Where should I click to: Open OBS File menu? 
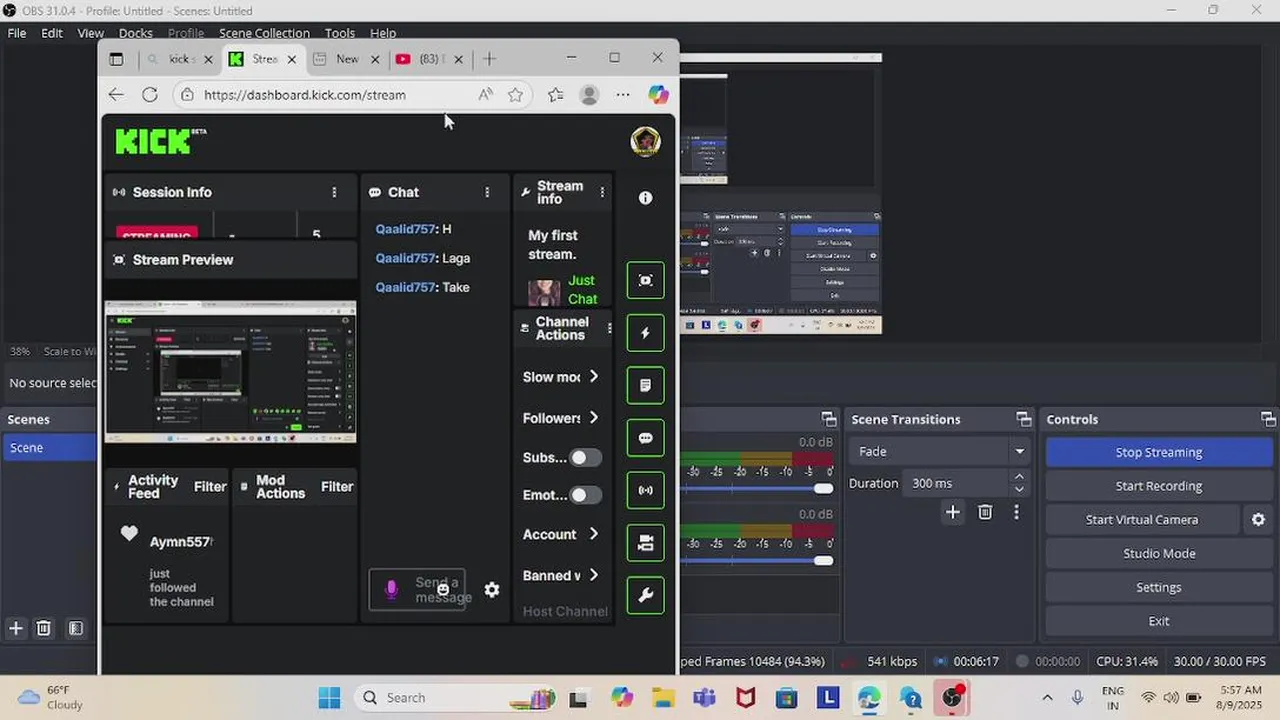click(x=17, y=33)
